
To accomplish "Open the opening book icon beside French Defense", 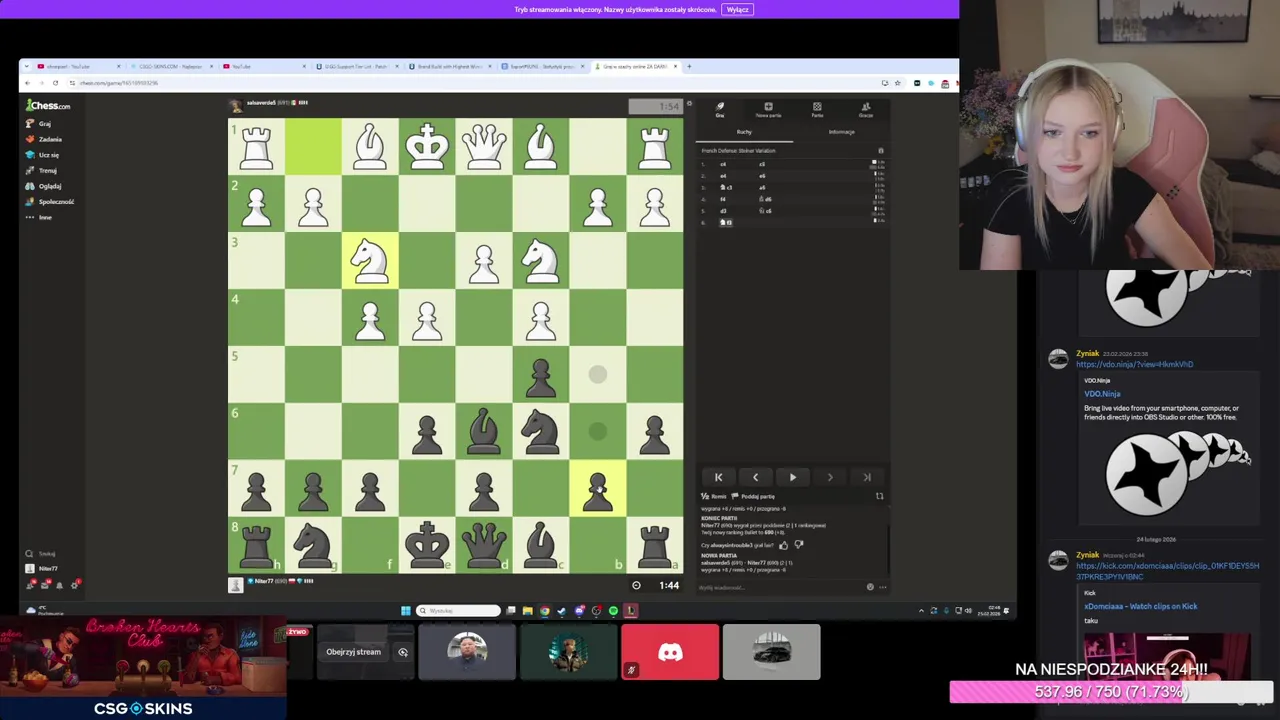I will click(880, 151).
